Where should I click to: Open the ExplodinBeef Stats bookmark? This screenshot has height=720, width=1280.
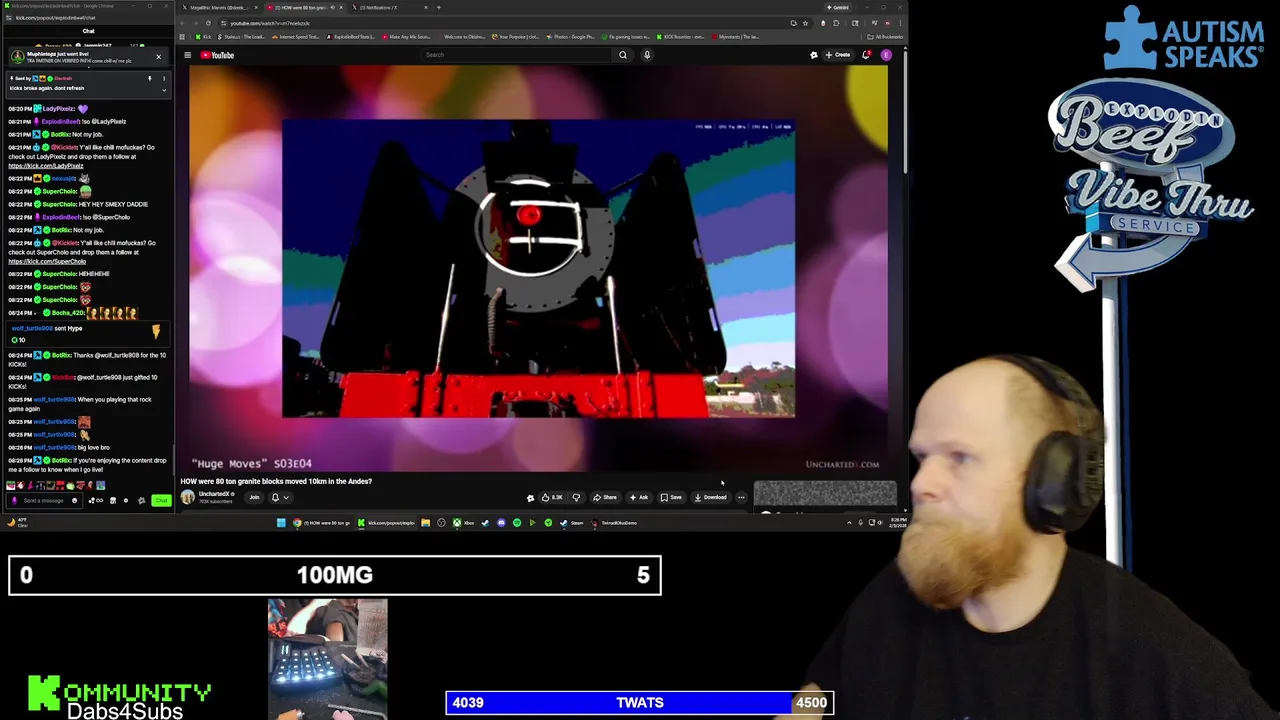click(351, 37)
